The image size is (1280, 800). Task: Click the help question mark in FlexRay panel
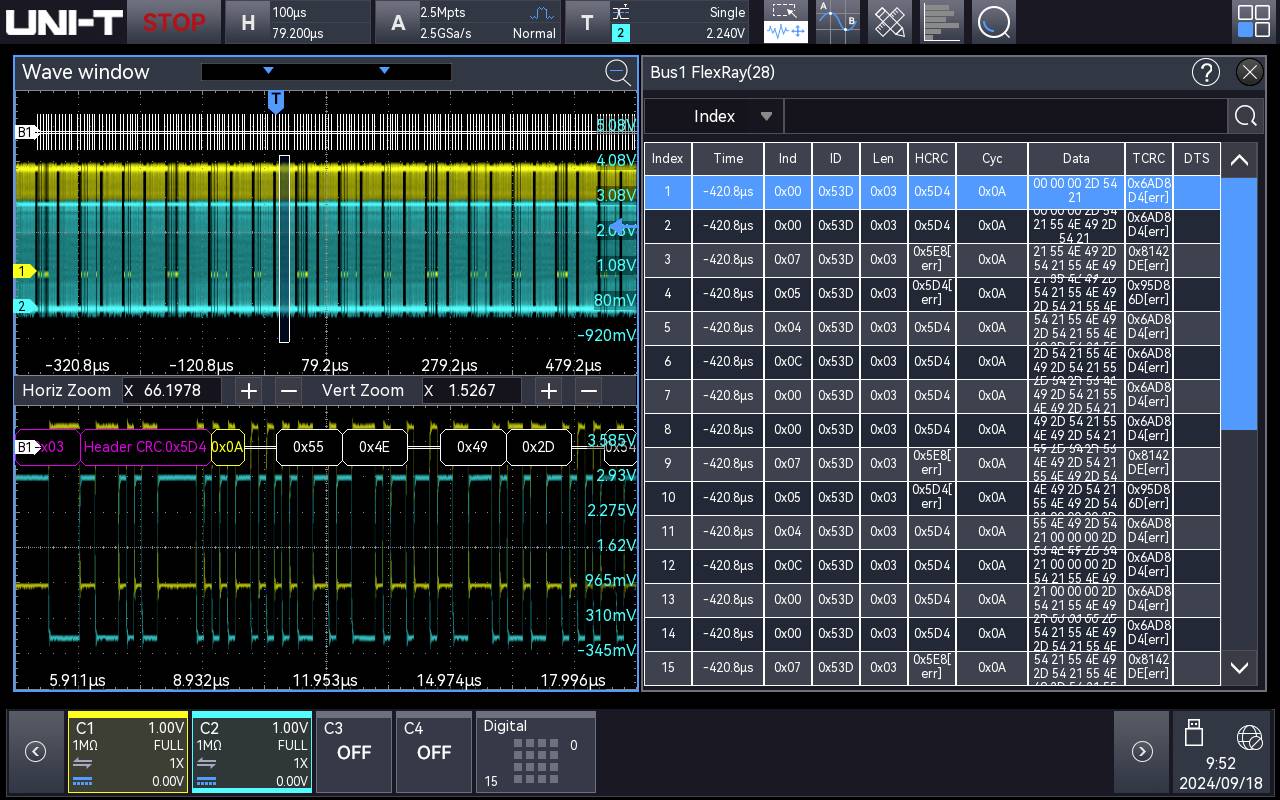(x=1206, y=72)
